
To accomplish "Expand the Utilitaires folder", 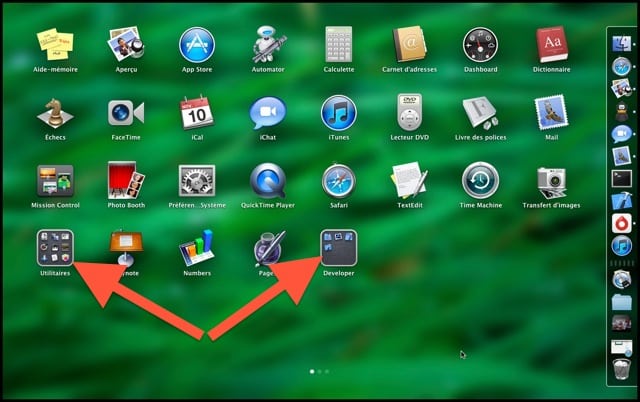I will click(55, 248).
